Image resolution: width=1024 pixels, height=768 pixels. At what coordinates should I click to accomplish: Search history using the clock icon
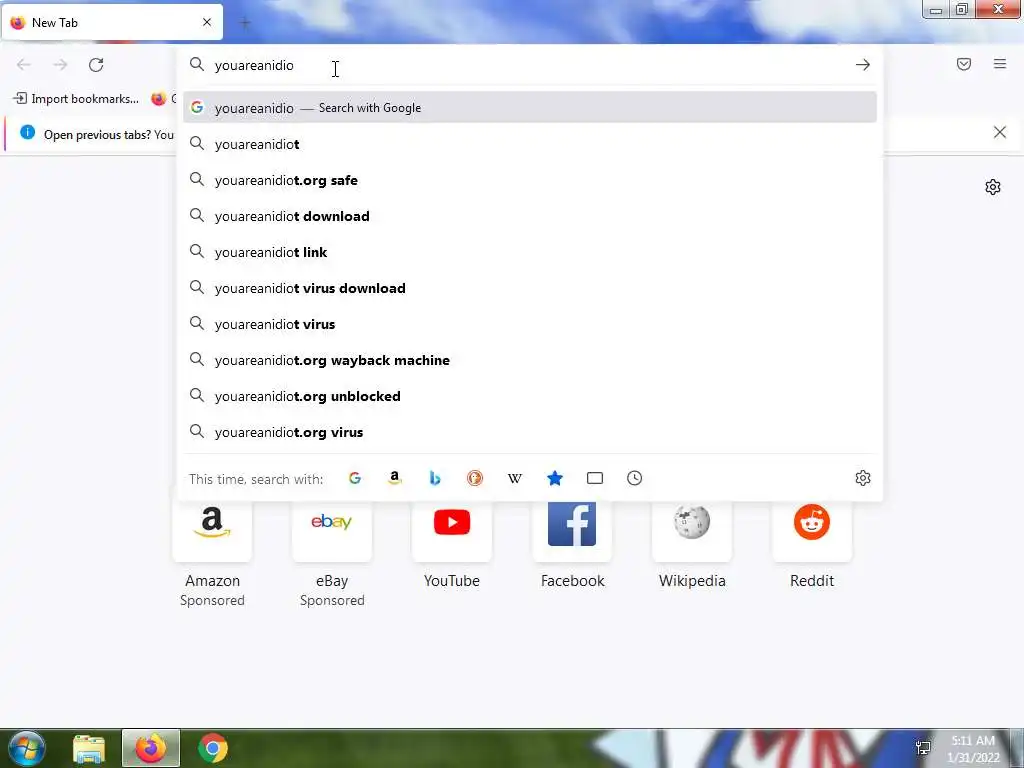coord(635,478)
